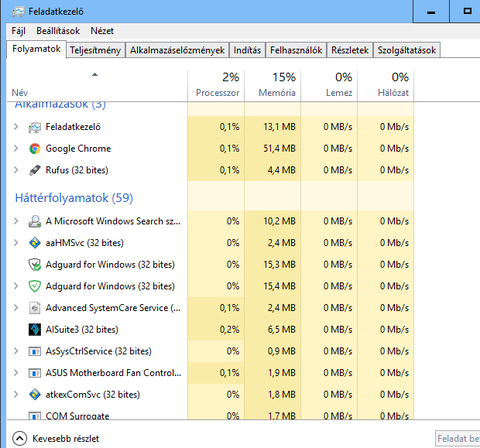Switch to the Teljesítmény tab
The height and width of the screenshot is (448, 480).
(x=95, y=50)
